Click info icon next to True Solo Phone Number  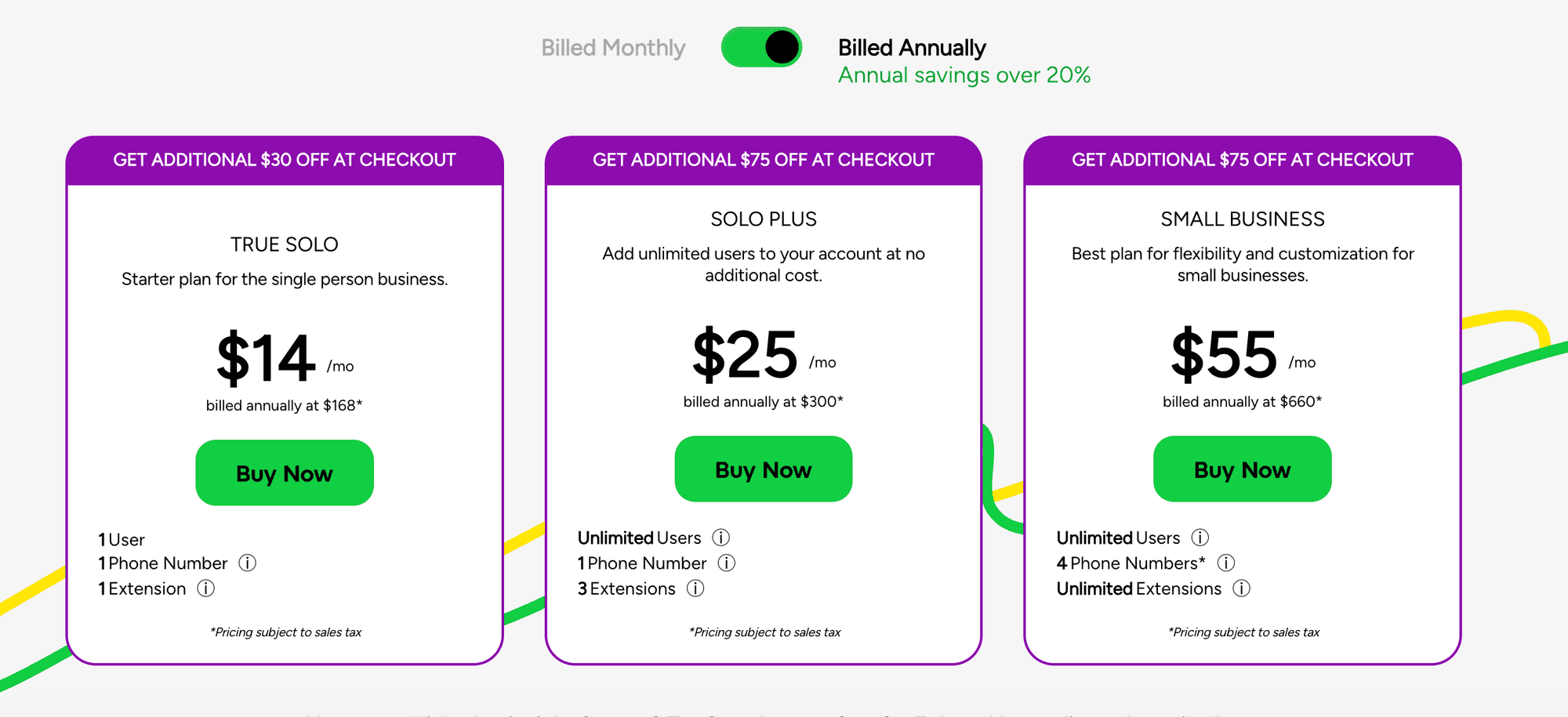(x=247, y=563)
